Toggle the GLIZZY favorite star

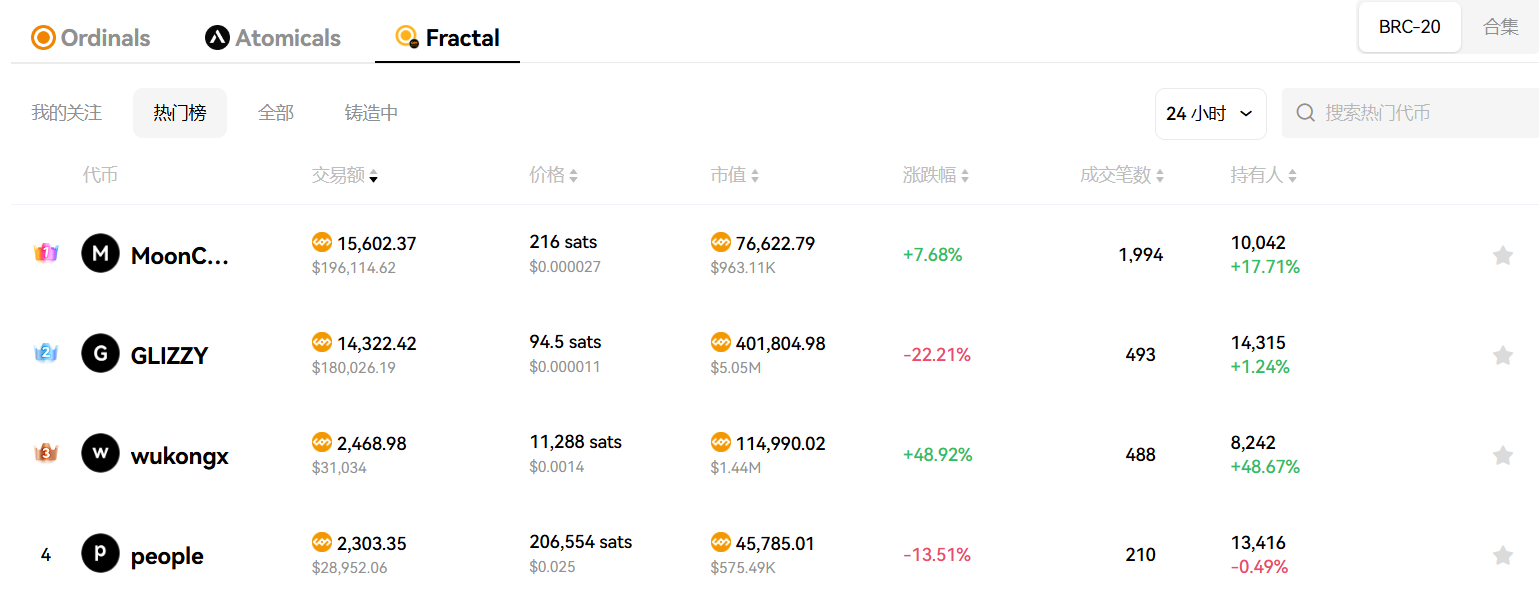pyautogui.click(x=1502, y=355)
